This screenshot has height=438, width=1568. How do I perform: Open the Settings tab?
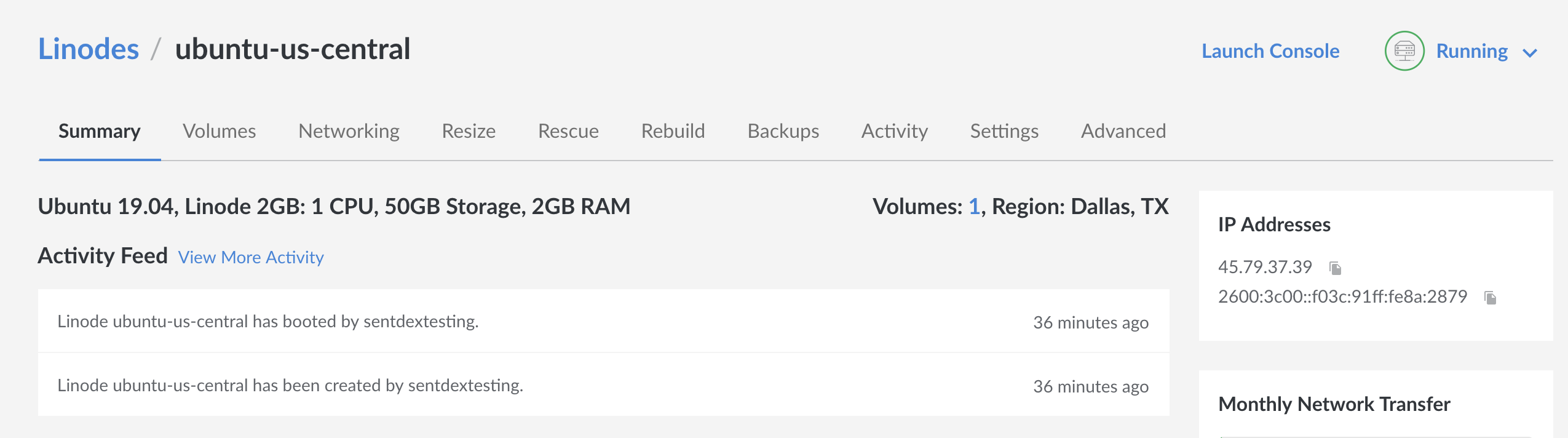(x=1004, y=131)
